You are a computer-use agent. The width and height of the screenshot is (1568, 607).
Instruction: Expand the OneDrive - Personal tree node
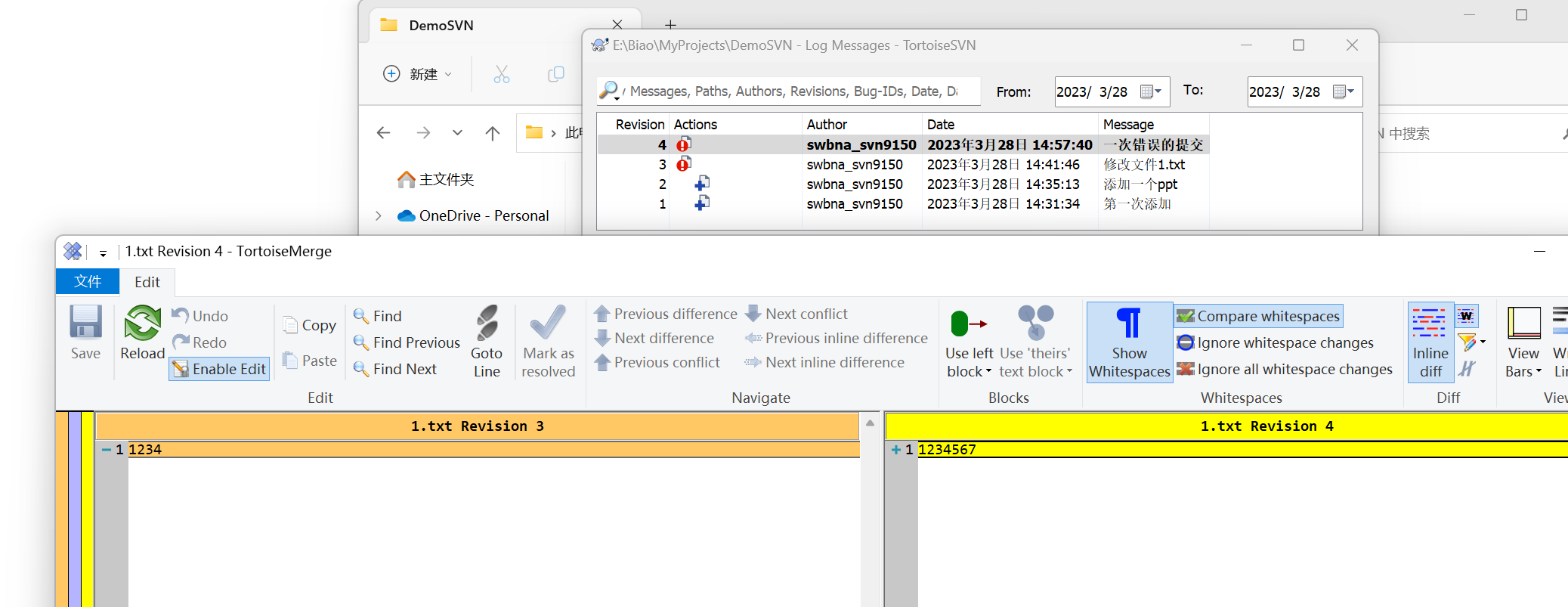coord(379,215)
